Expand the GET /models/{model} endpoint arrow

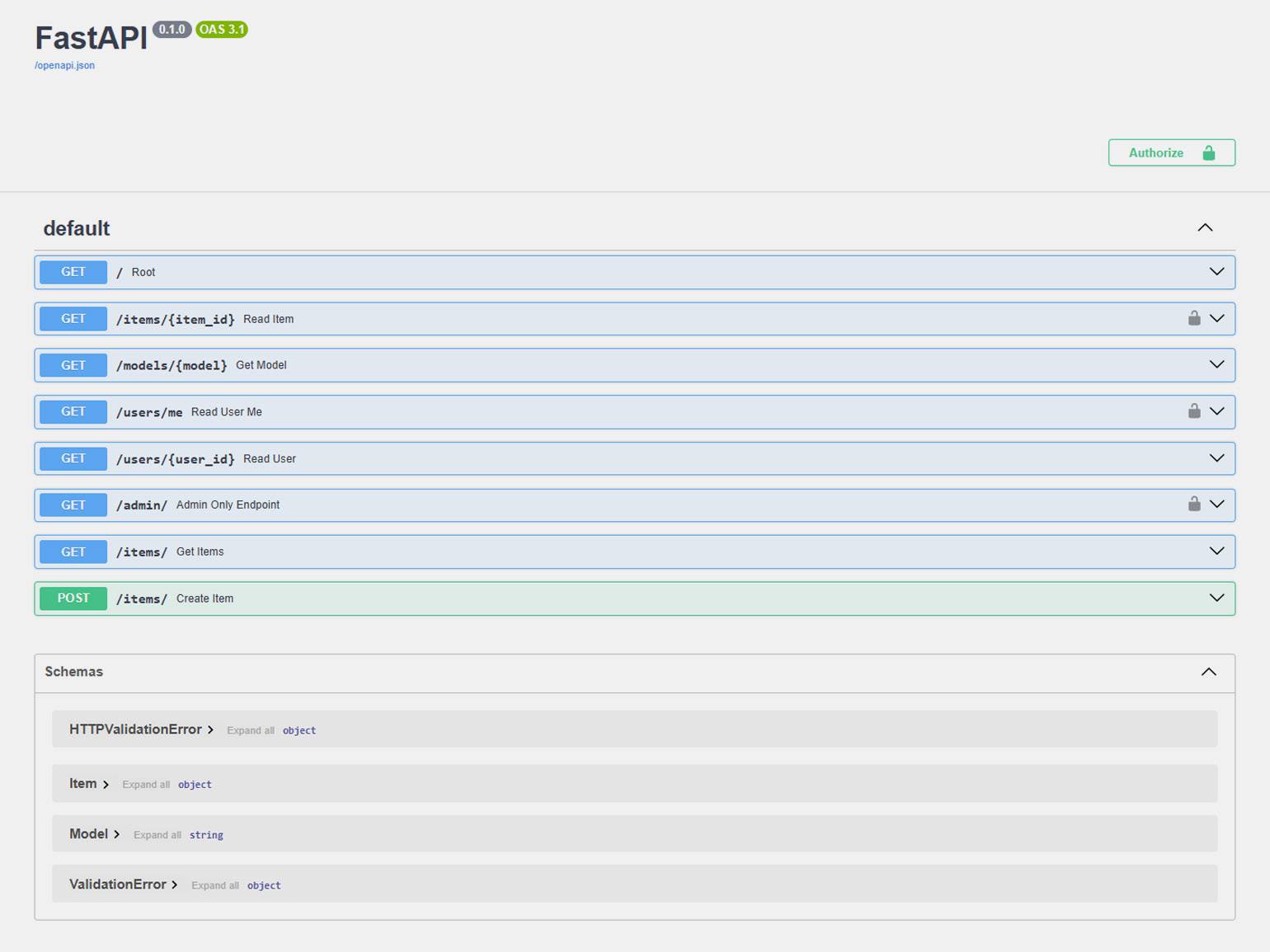pyautogui.click(x=1216, y=365)
